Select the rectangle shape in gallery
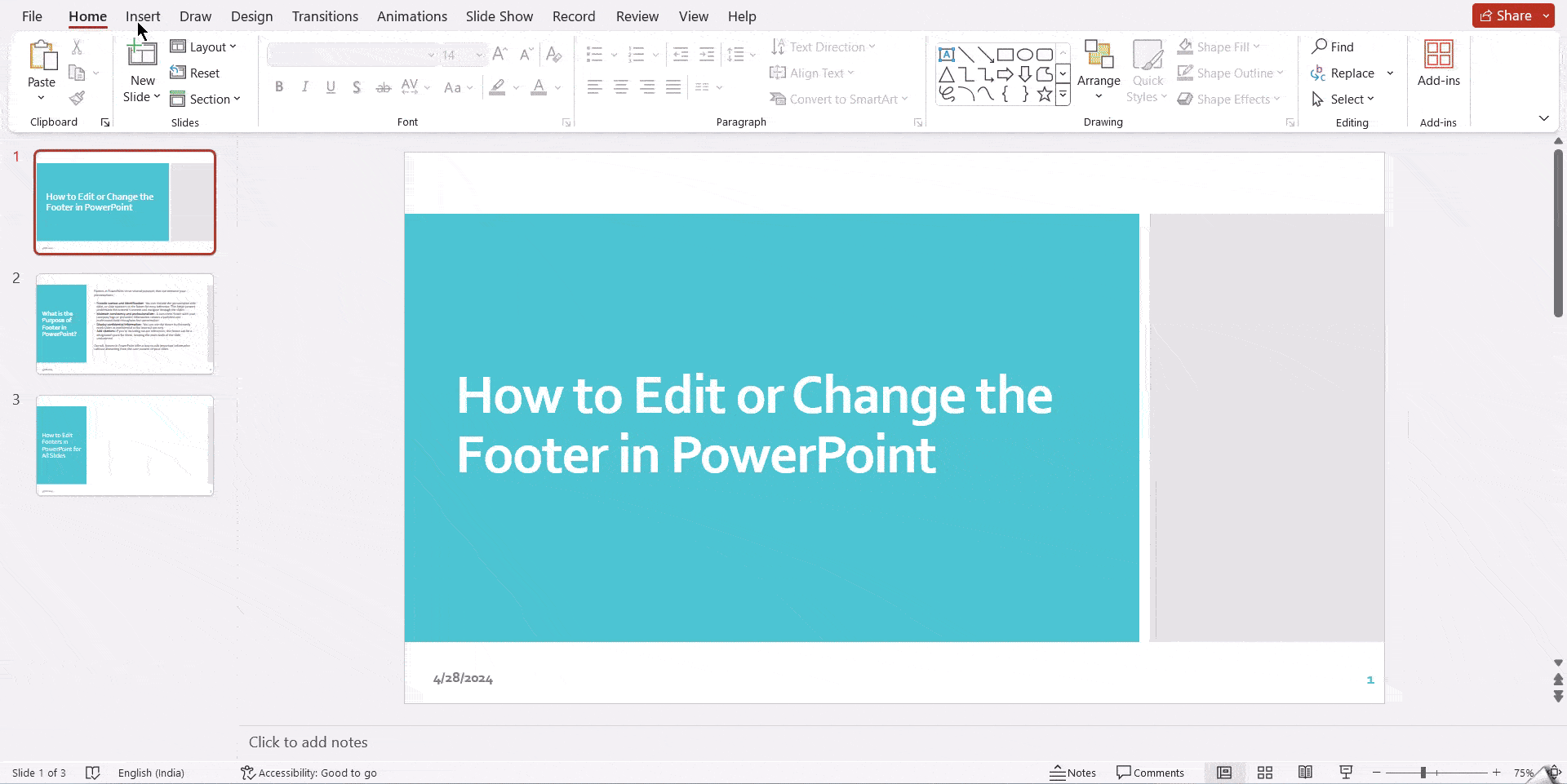Viewport: 1567px width, 784px height. [x=1005, y=55]
